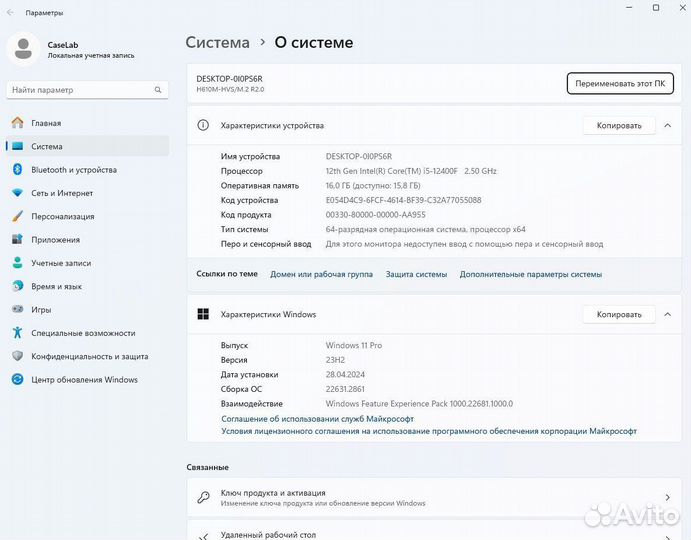Click Переименовать этот ПК button
This screenshot has width=691, height=540.
coord(620,83)
